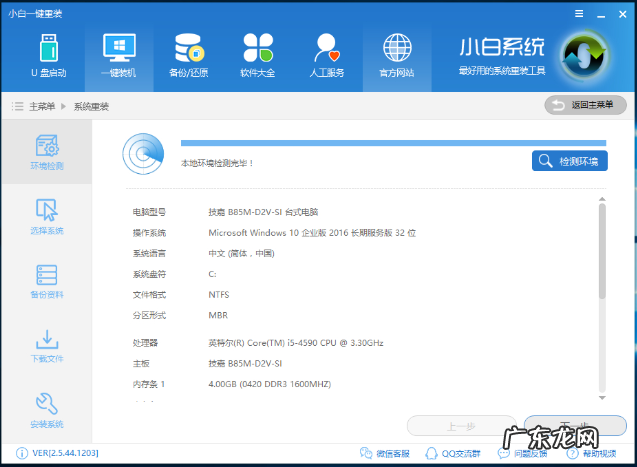Image resolution: width=637 pixels, height=467 pixels.
Task: Click the info list scrollbar thumb
Action: click(x=602, y=251)
